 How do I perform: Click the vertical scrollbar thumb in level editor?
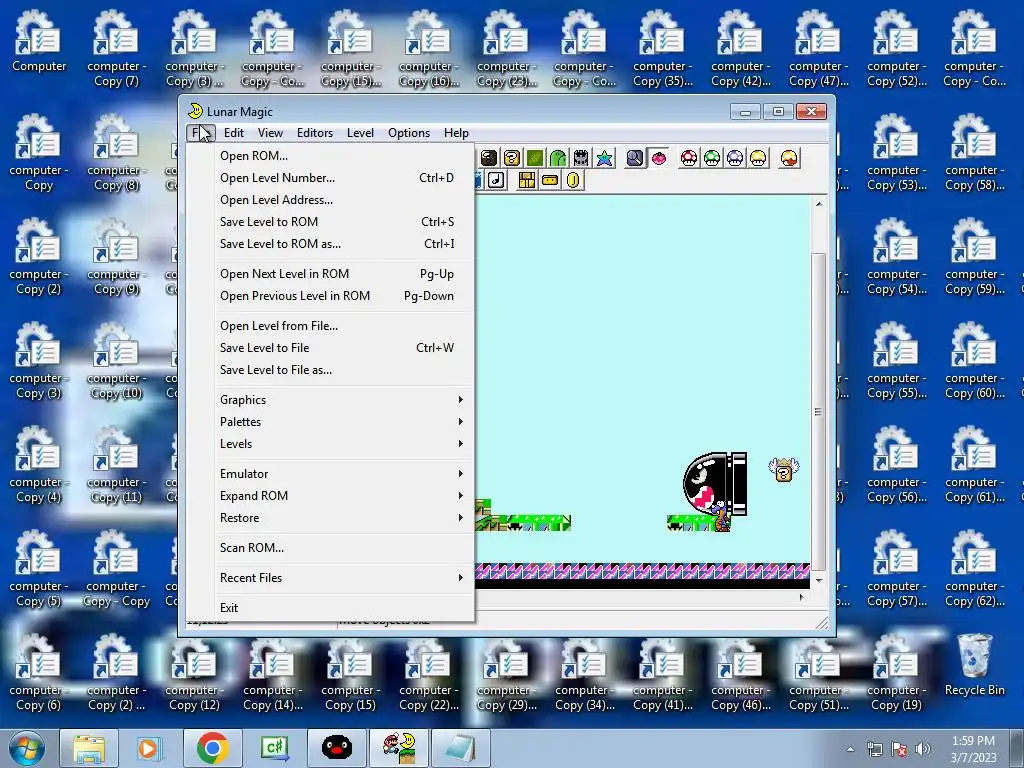tap(818, 411)
